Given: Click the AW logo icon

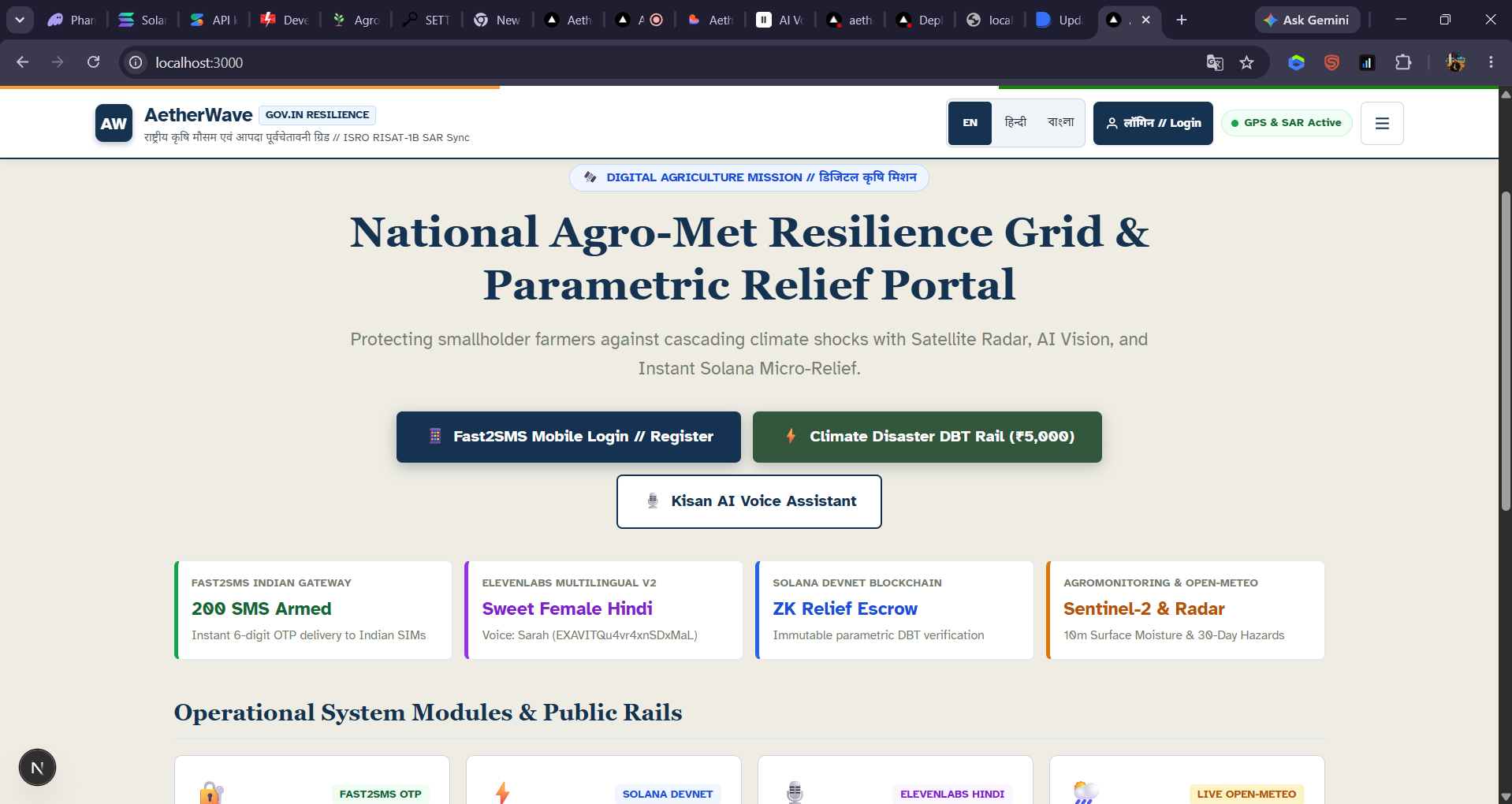Looking at the screenshot, I should click(114, 123).
